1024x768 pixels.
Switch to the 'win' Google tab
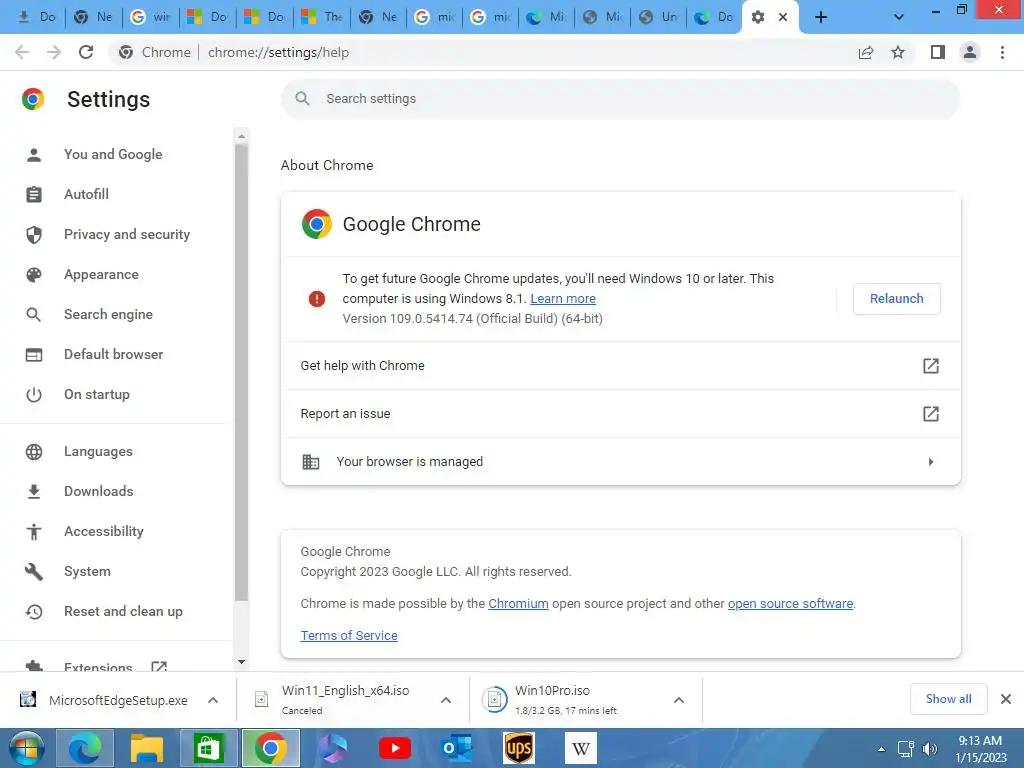(150, 17)
